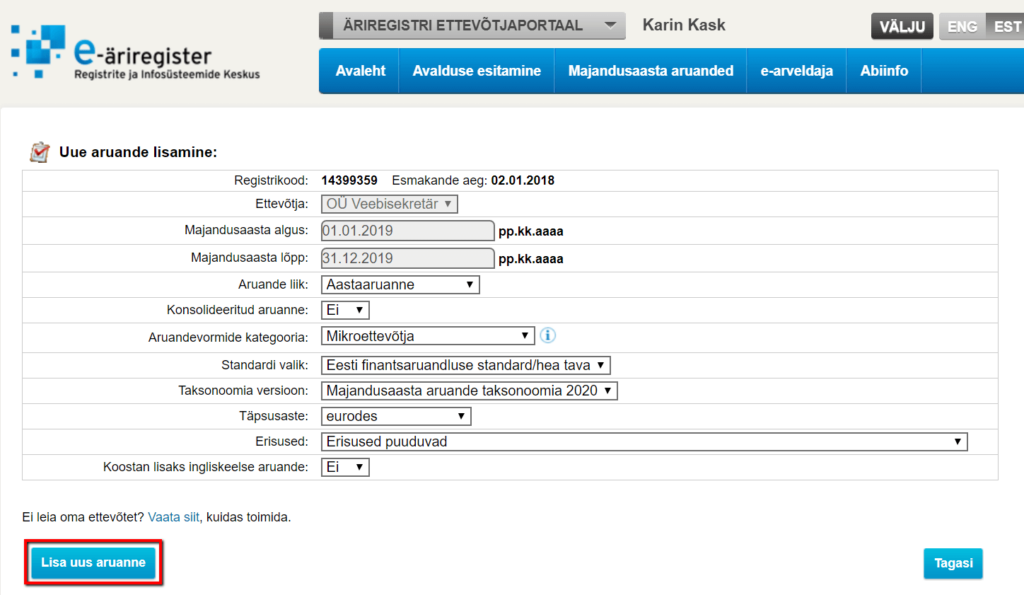Screen dimensions: 1024x595
Task: Open the Avaleht menu tab
Action: [x=360, y=71]
